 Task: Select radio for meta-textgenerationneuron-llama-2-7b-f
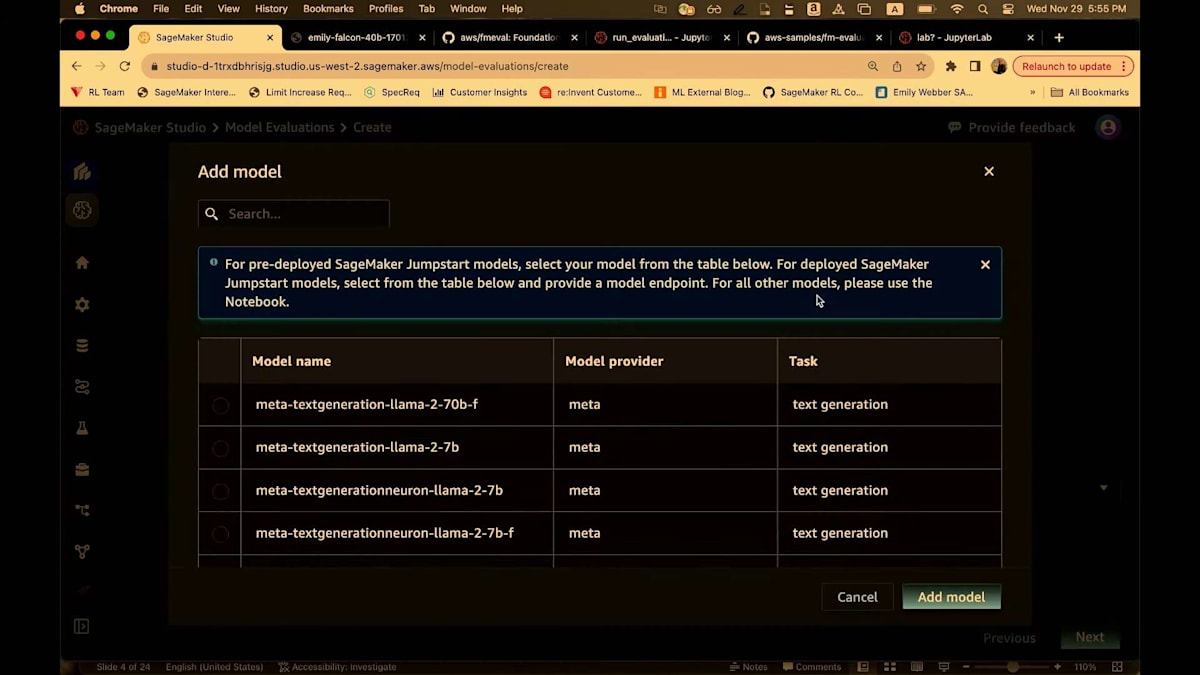click(220, 534)
